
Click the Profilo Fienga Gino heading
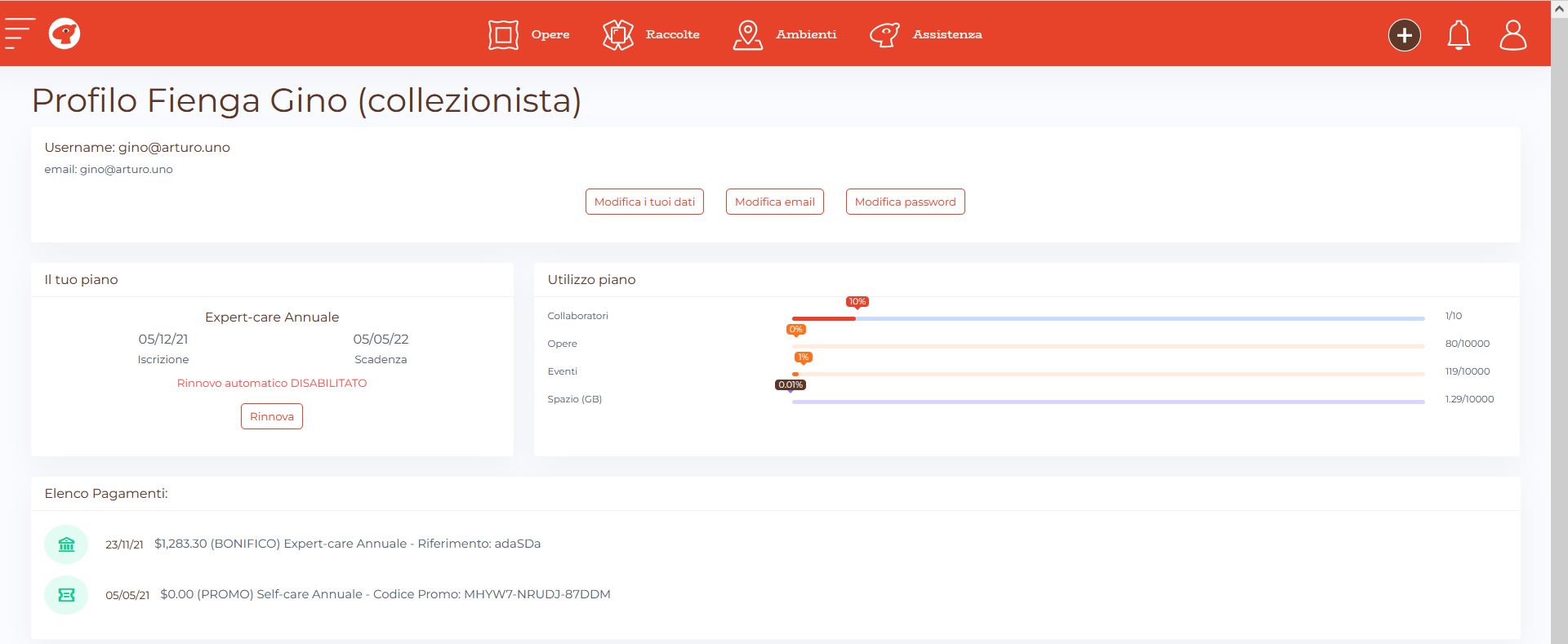click(306, 101)
